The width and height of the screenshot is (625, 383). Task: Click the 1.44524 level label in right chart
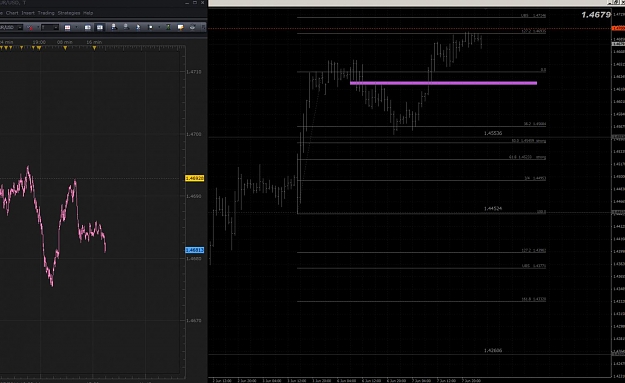tap(493, 208)
